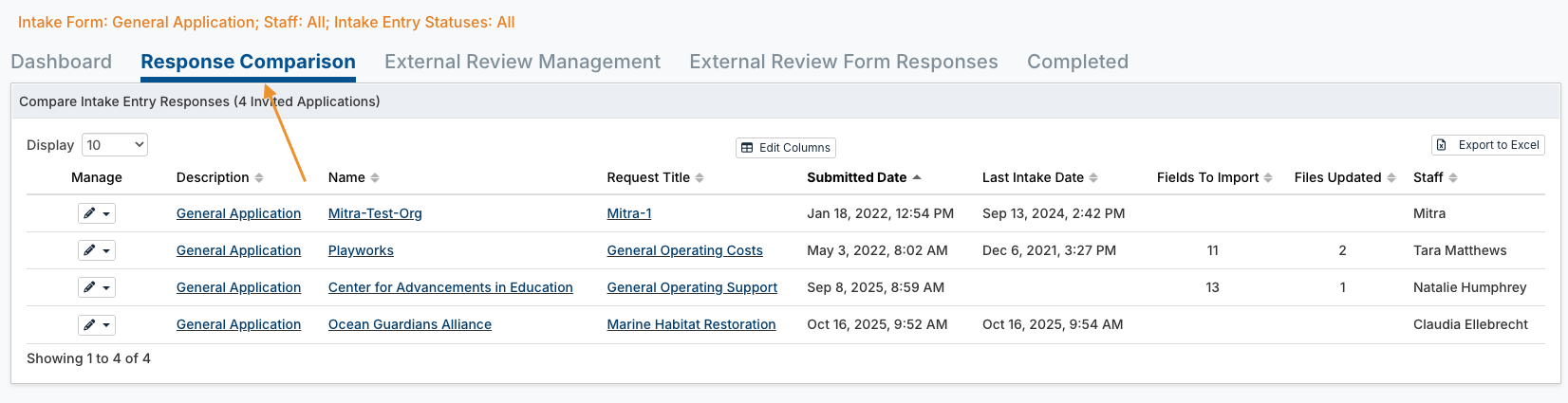The width and height of the screenshot is (1568, 403).
Task: Open General Application link in Mitra-Test-Org row
Action: tap(238, 213)
